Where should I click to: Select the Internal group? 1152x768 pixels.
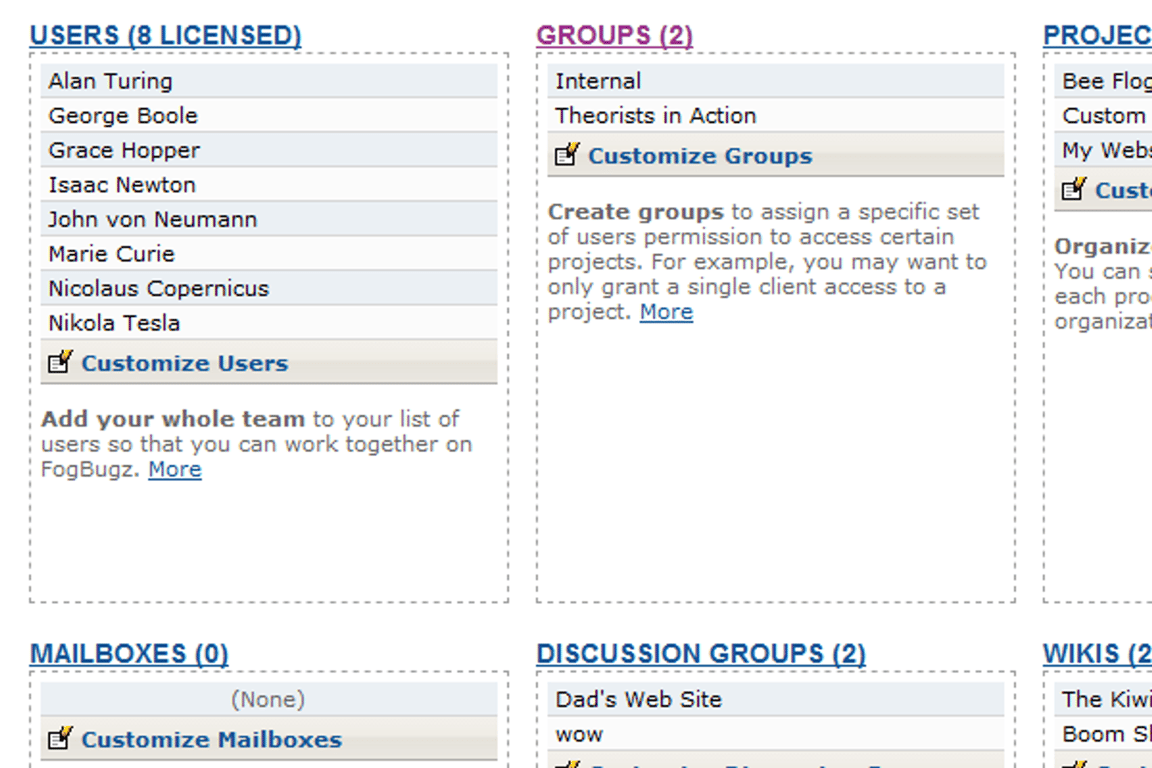coord(776,81)
